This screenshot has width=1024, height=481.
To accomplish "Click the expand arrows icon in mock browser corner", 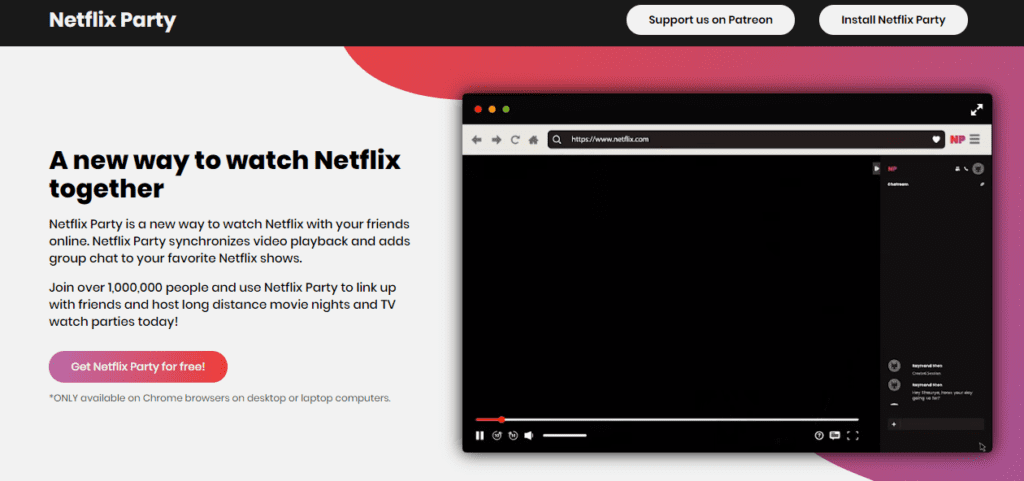I will pyautogui.click(x=976, y=110).
